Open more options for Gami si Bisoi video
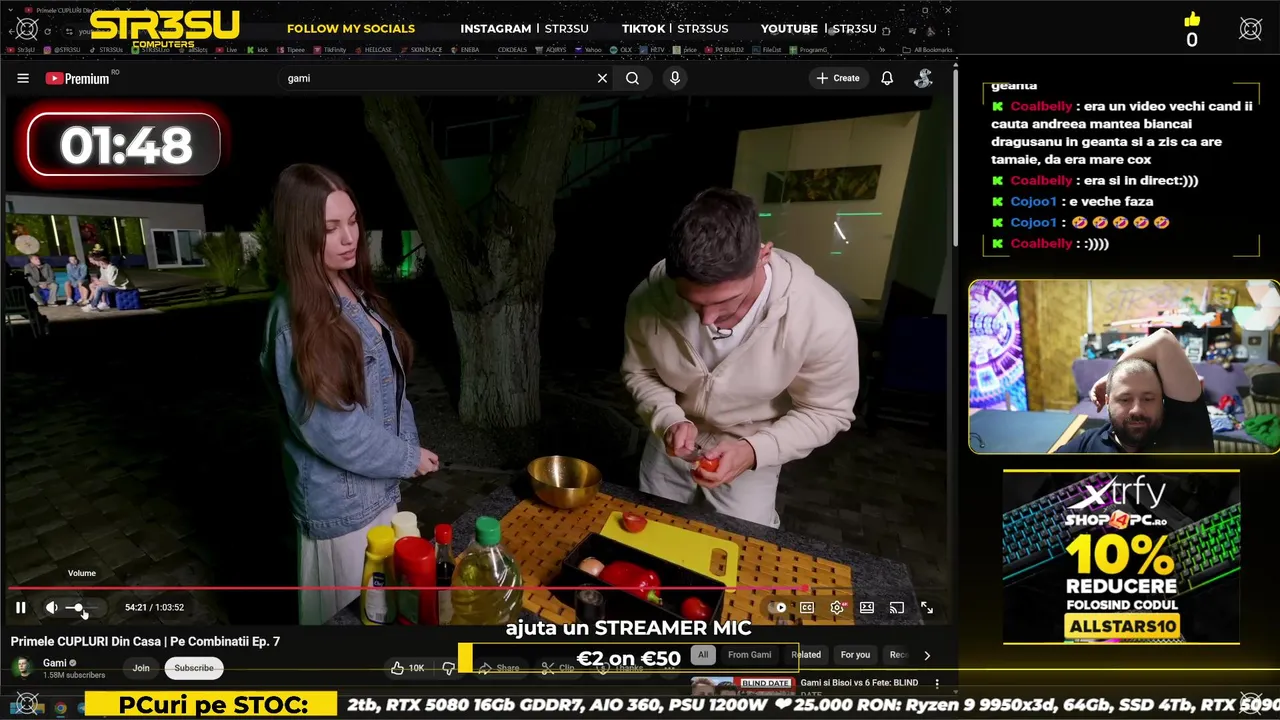This screenshot has width=1280, height=720. pos(937,683)
